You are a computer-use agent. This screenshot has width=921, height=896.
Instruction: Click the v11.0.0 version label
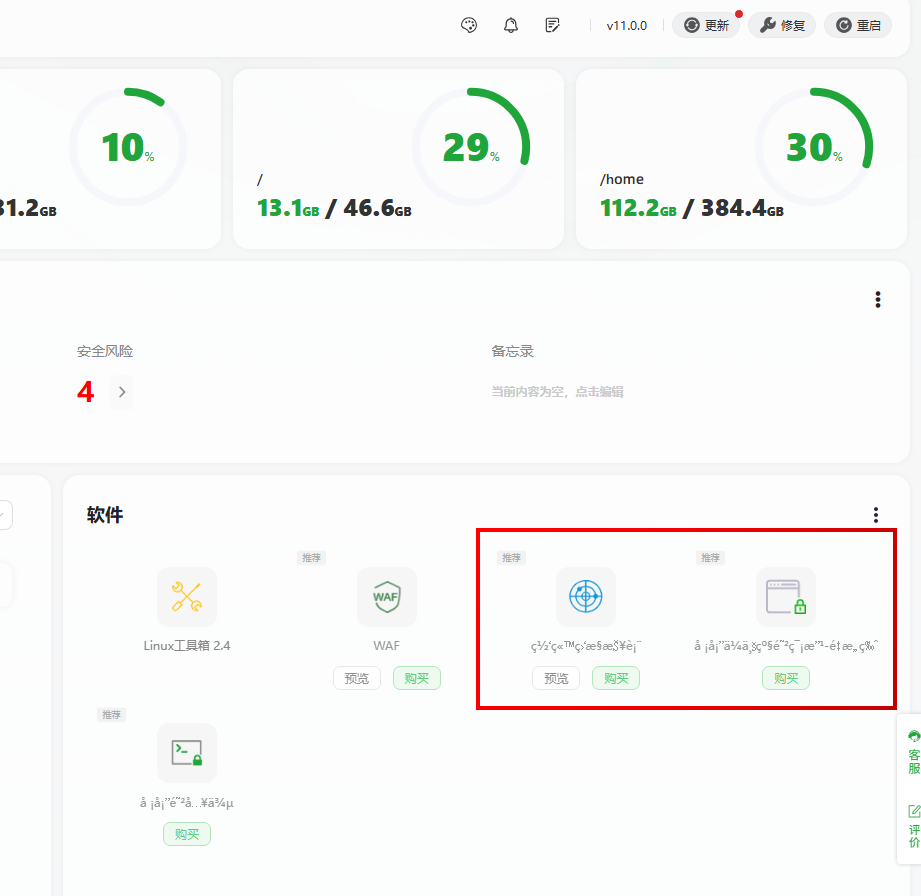(627, 26)
